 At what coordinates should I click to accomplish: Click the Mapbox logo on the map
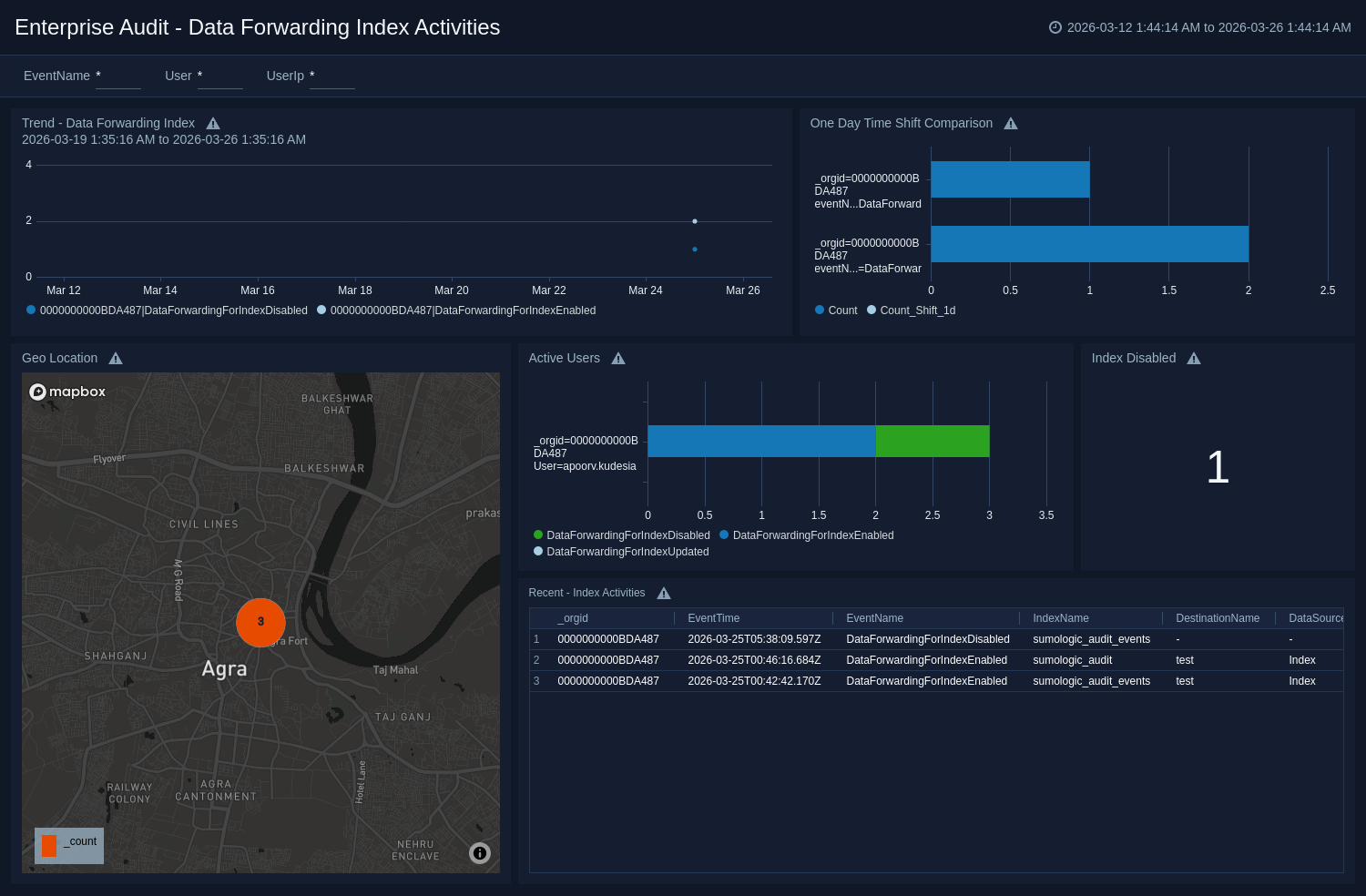click(68, 392)
